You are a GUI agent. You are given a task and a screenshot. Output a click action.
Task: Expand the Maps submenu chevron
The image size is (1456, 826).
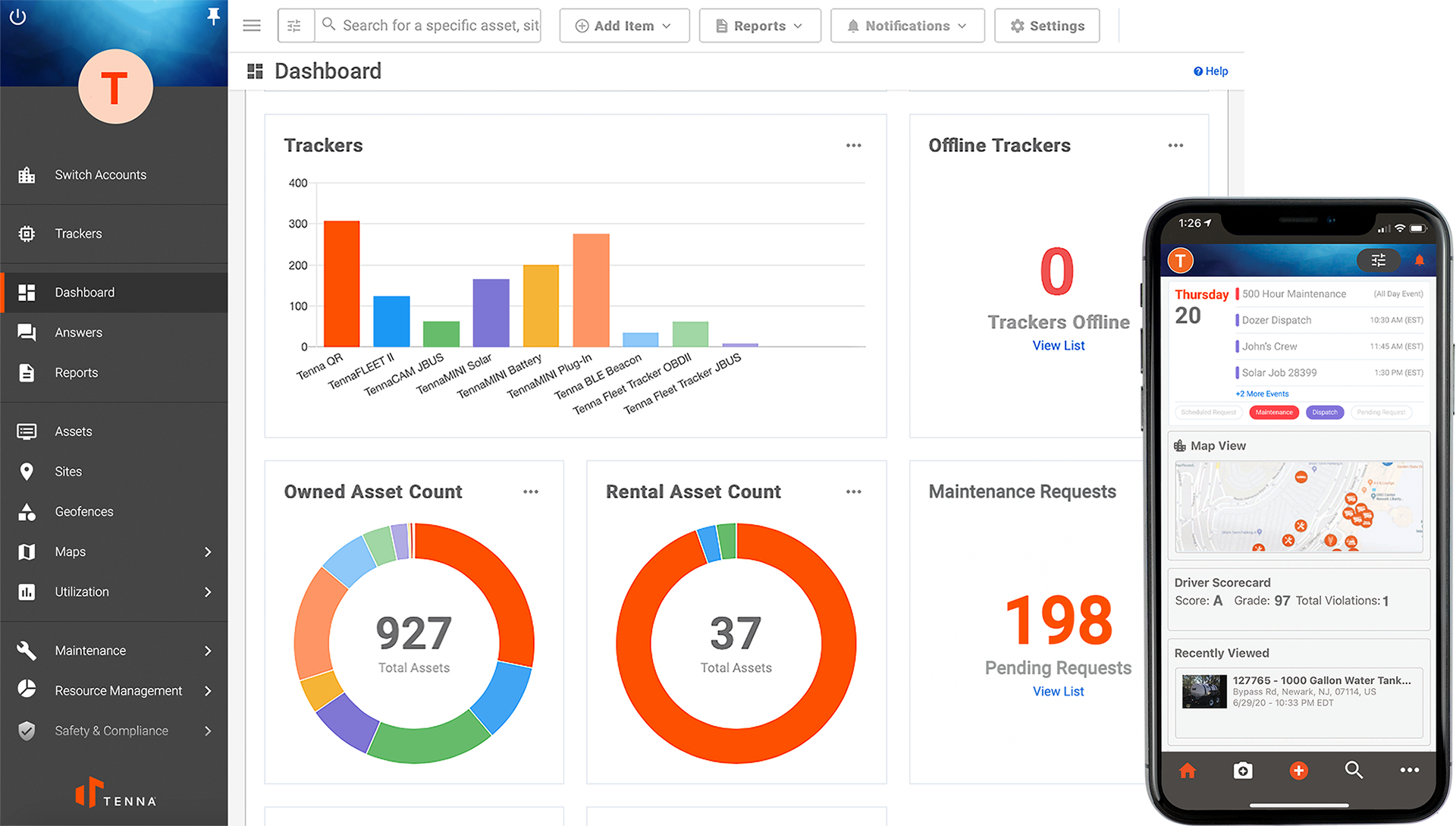(x=208, y=552)
